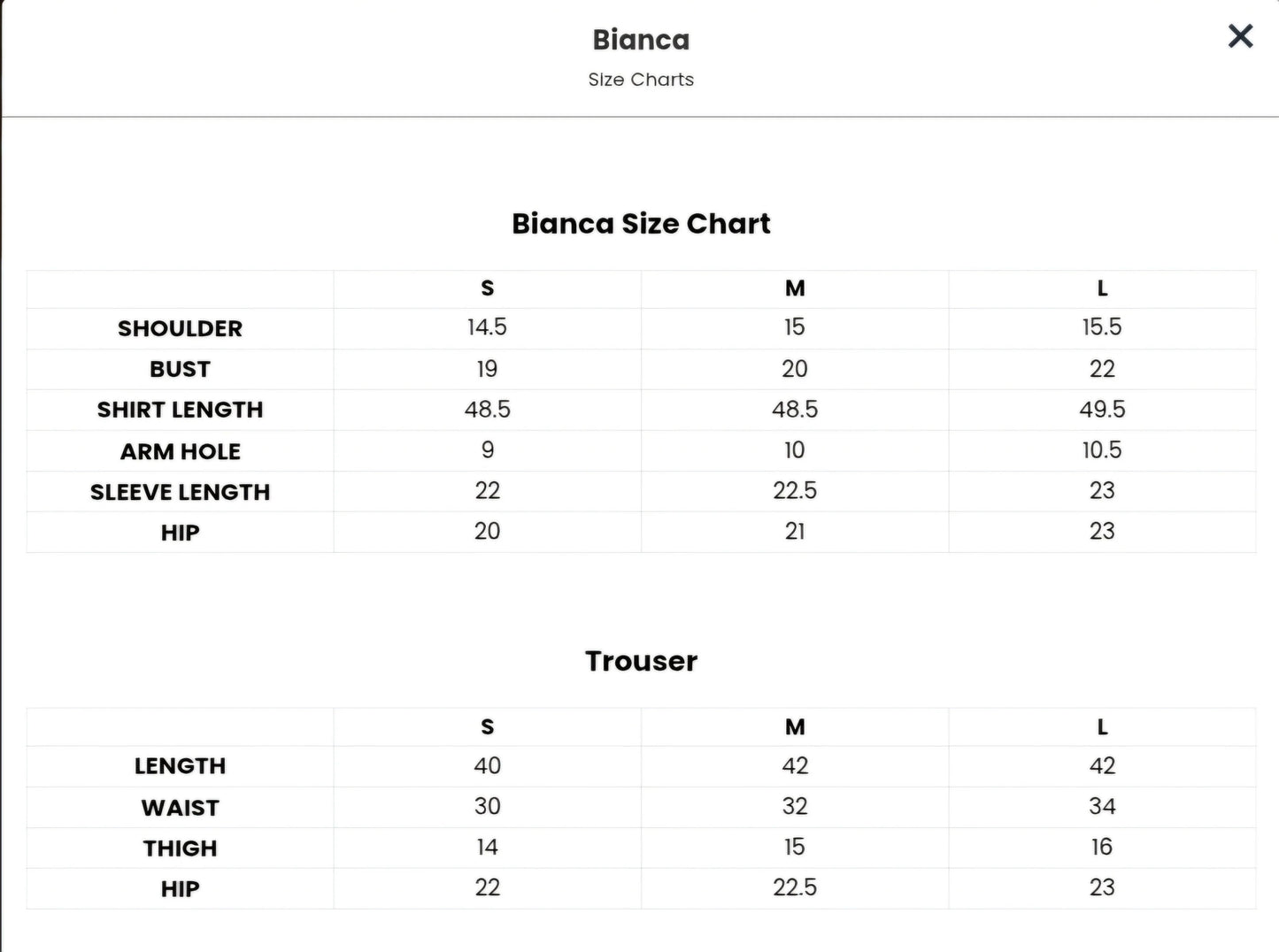Select the SHOULDER row label
Viewport: 1279px width, 952px height.
[180, 328]
